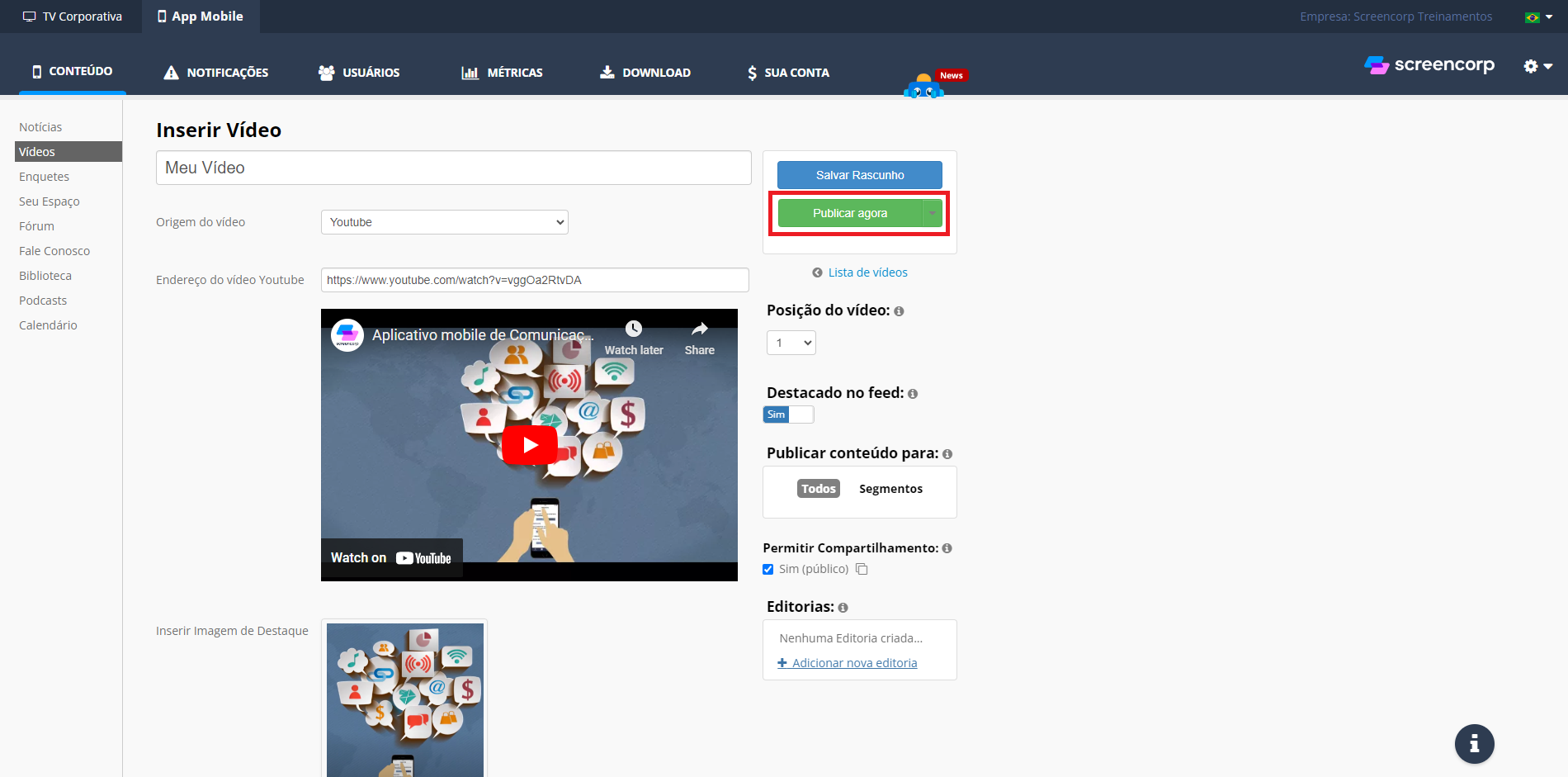
Task: Click info icon beside Publicar conteúdo para
Action: click(947, 454)
